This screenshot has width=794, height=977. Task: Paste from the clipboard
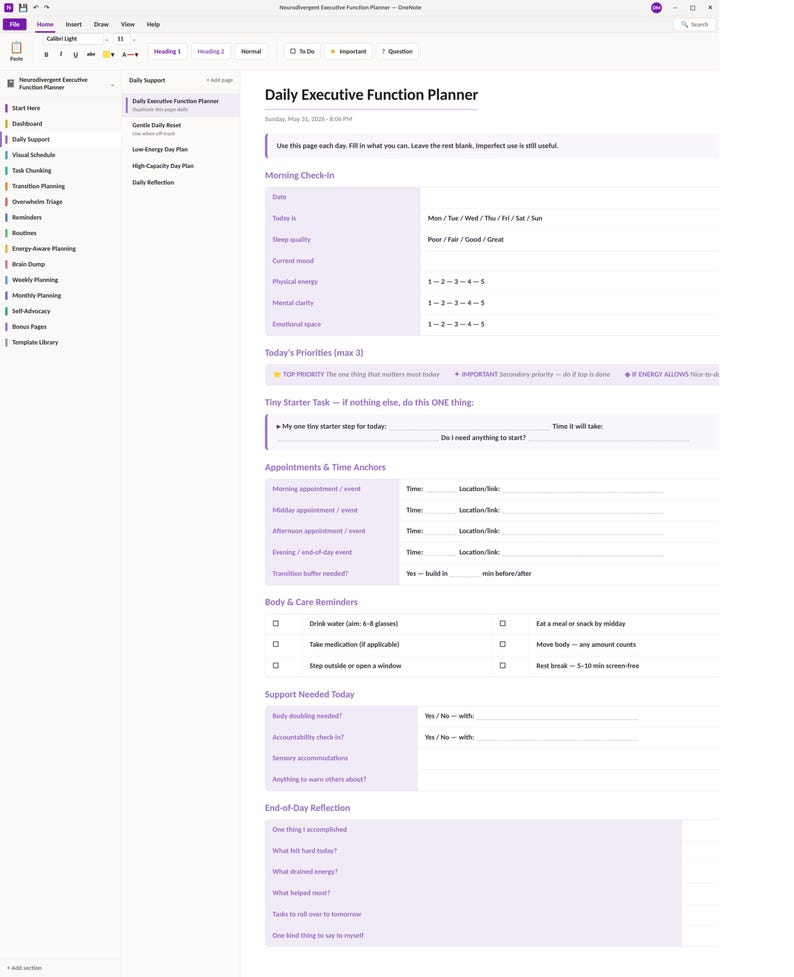click(x=16, y=50)
